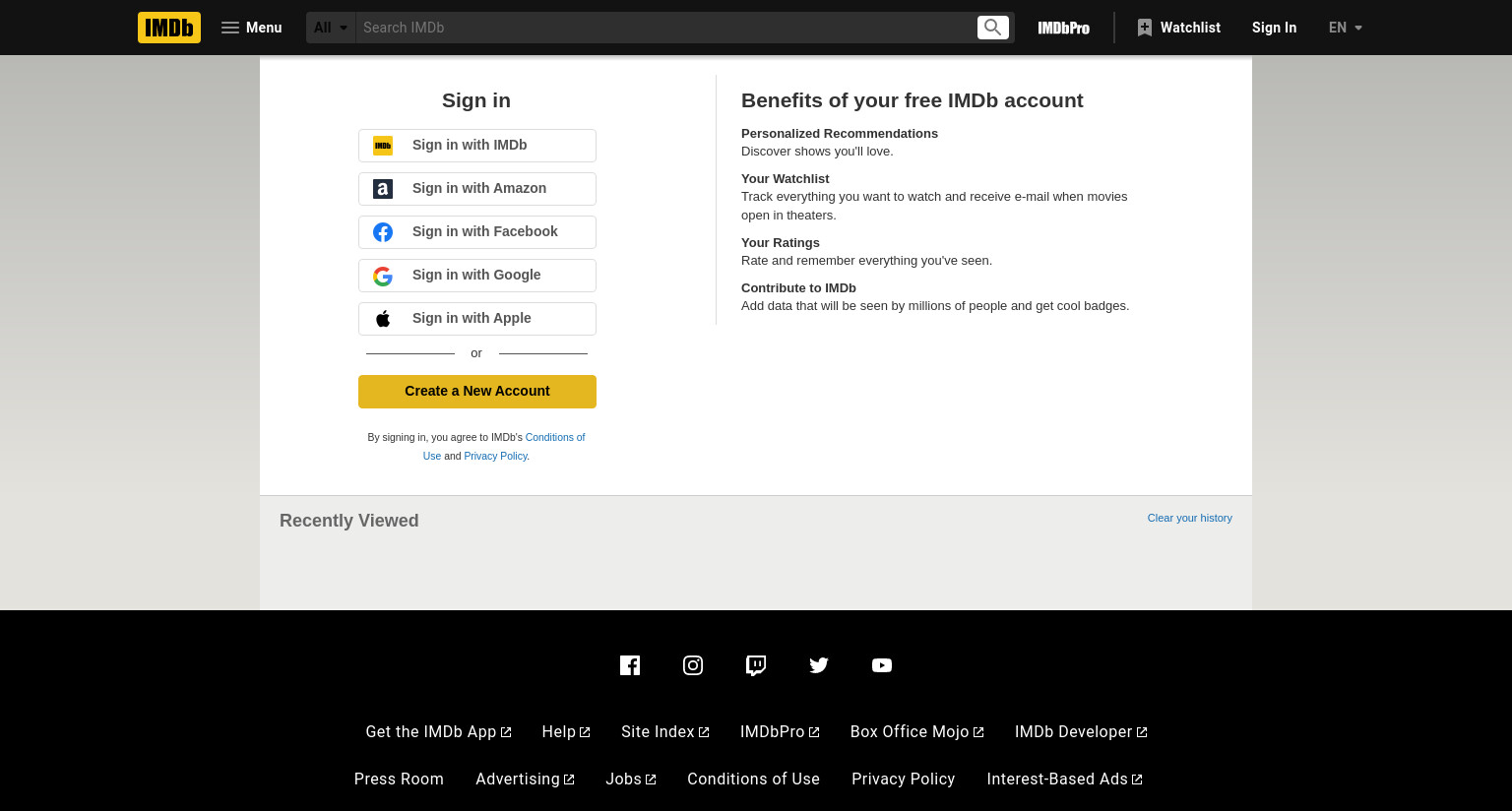This screenshot has width=1512, height=811.
Task: Click the Your Watchlist benefit heading
Action: pyautogui.click(x=785, y=178)
